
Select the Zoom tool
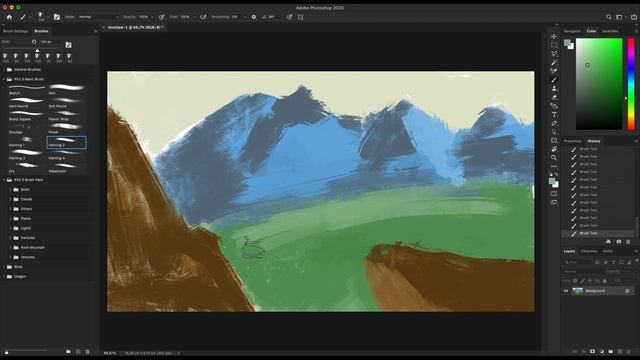pos(554,158)
